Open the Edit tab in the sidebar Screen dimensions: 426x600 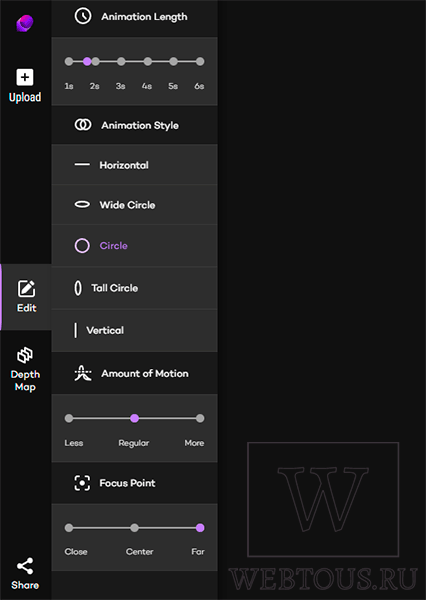(x=26, y=297)
